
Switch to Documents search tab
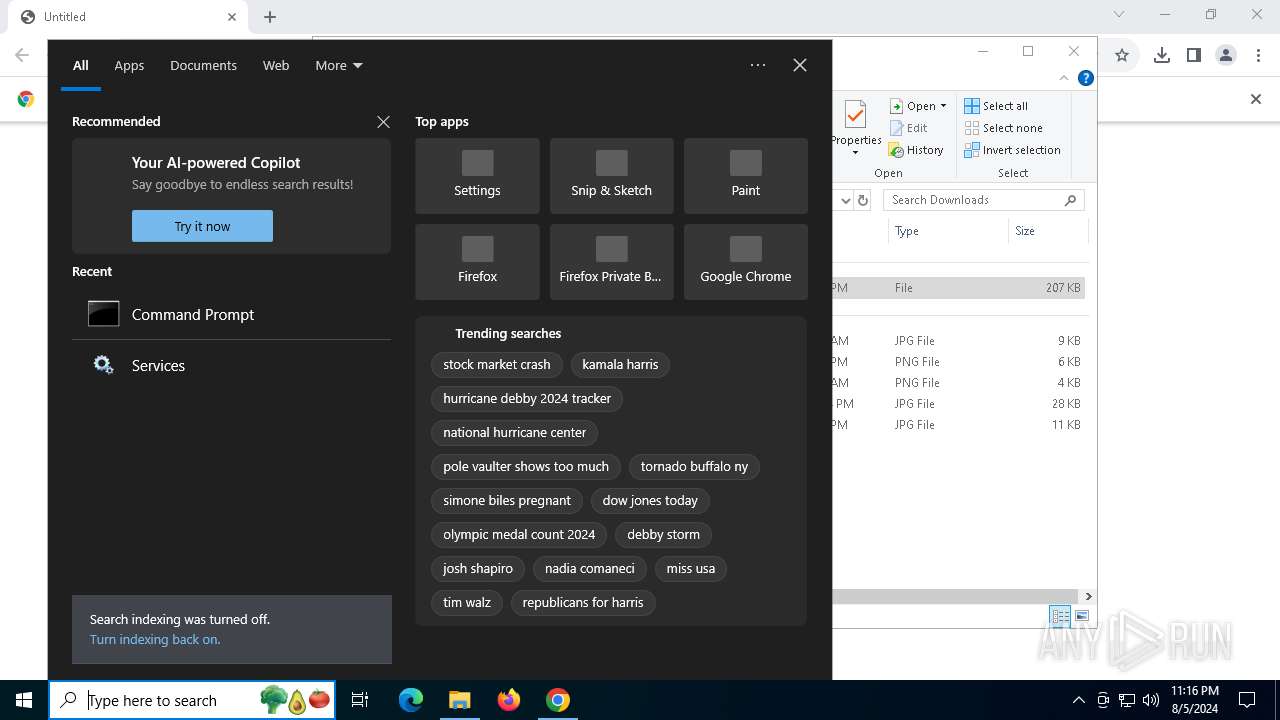203,65
